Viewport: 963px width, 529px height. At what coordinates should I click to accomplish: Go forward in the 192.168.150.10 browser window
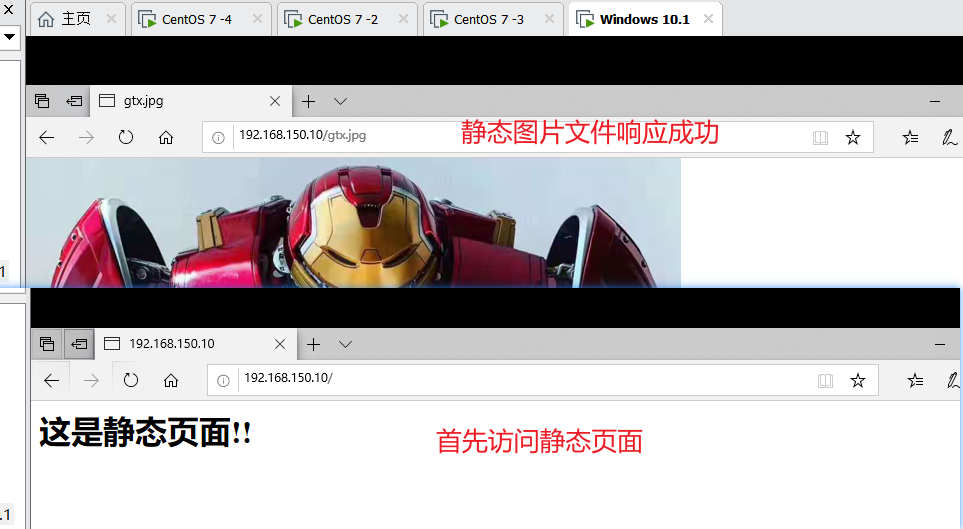(92, 381)
